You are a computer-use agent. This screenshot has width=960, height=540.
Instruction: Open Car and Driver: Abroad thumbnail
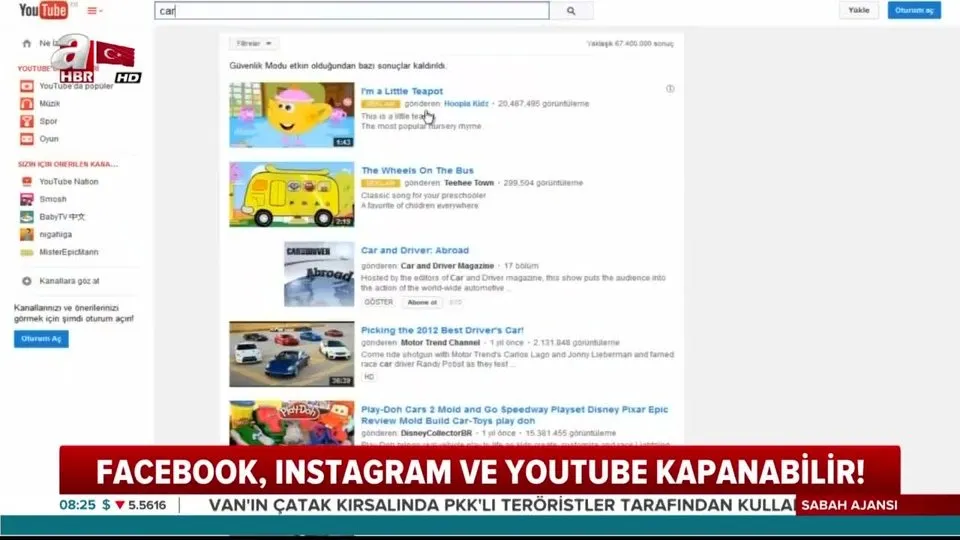pos(319,274)
